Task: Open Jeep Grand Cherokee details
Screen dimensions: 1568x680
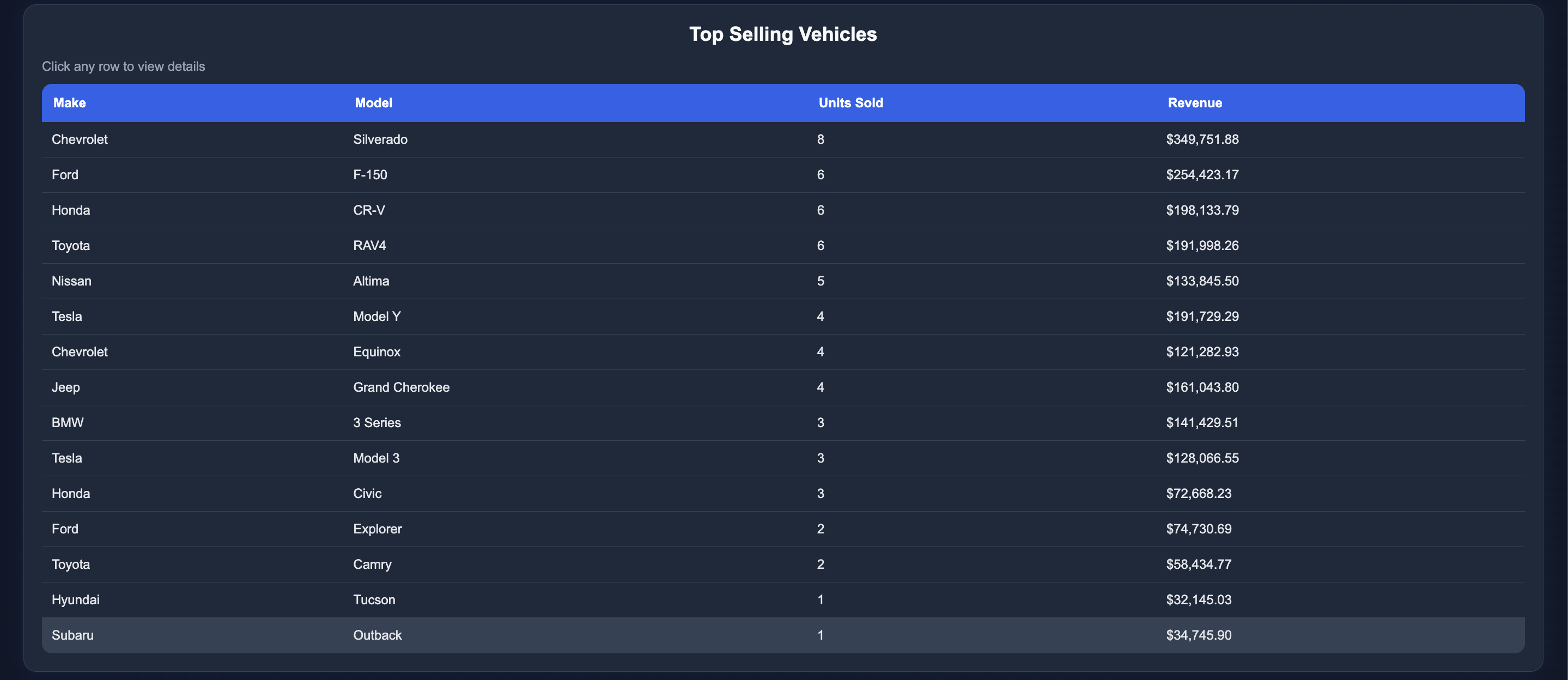Action: (x=783, y=387)
